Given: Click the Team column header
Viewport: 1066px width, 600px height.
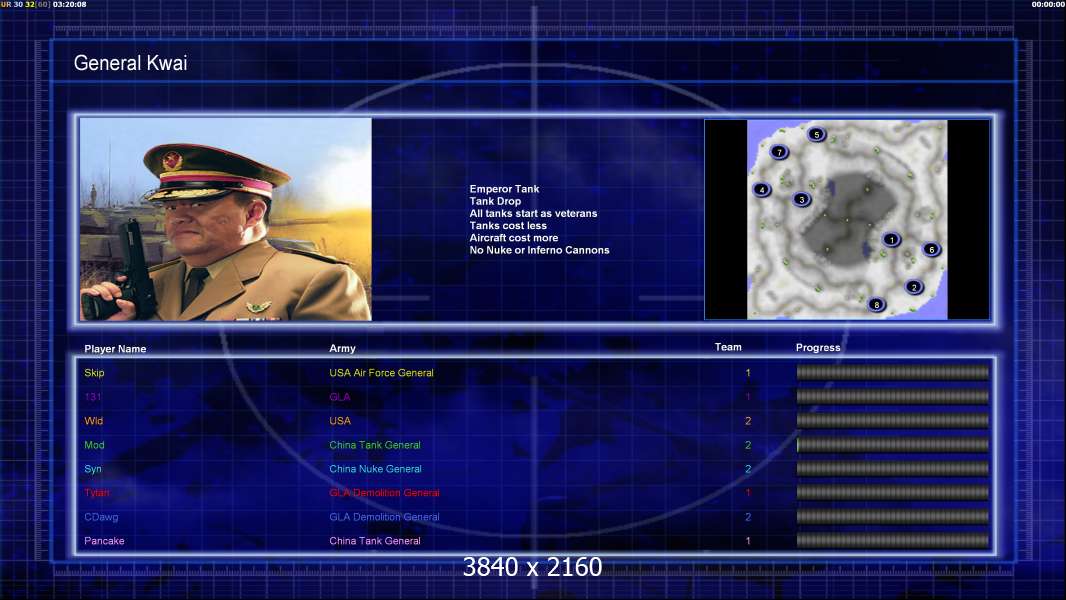Looking at the screenshot, I should tap(727, 347).
